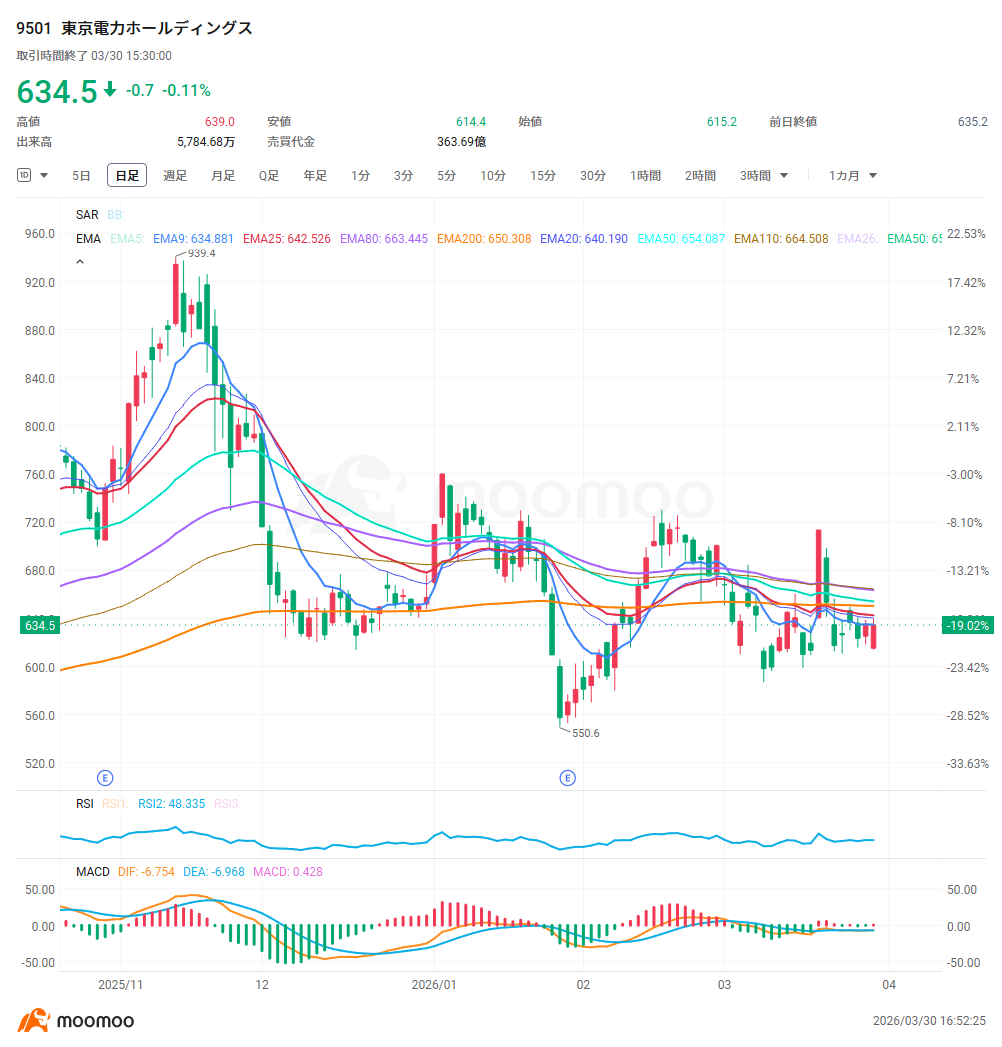Toggle the dimmed RSI1 line label
The image size is (1002, 1047).
[x=115, y=804]
